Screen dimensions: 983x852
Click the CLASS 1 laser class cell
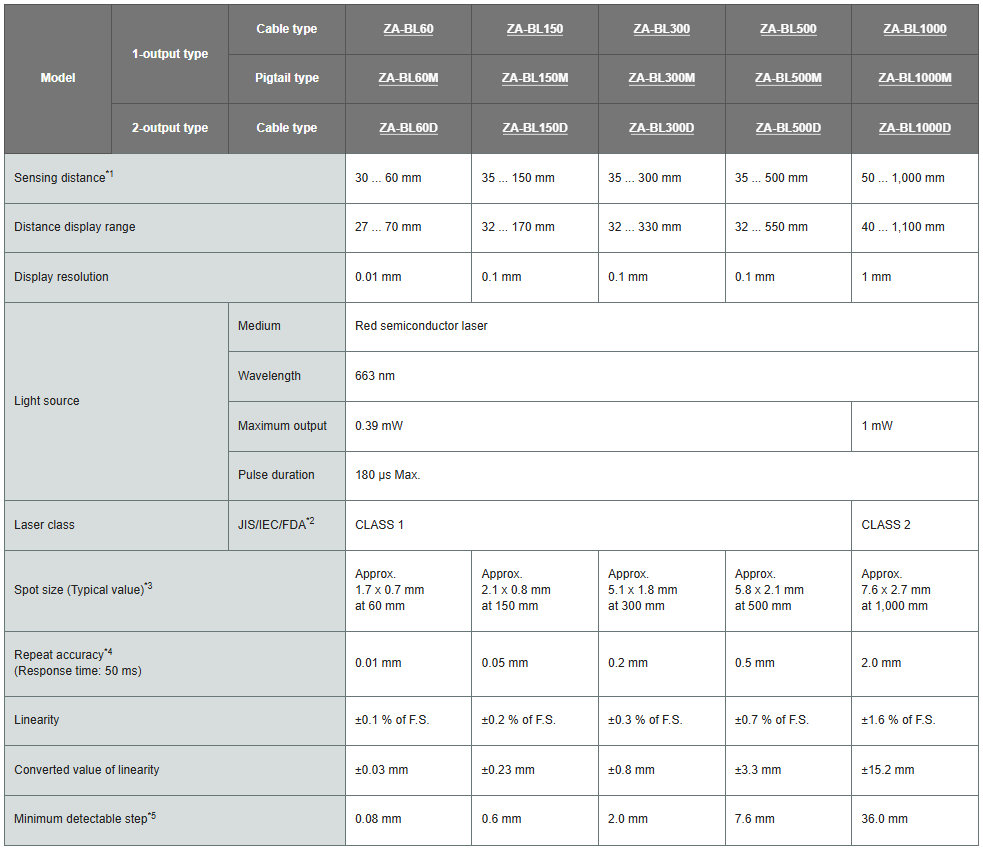pyautogui.click(x=598, y=525)
